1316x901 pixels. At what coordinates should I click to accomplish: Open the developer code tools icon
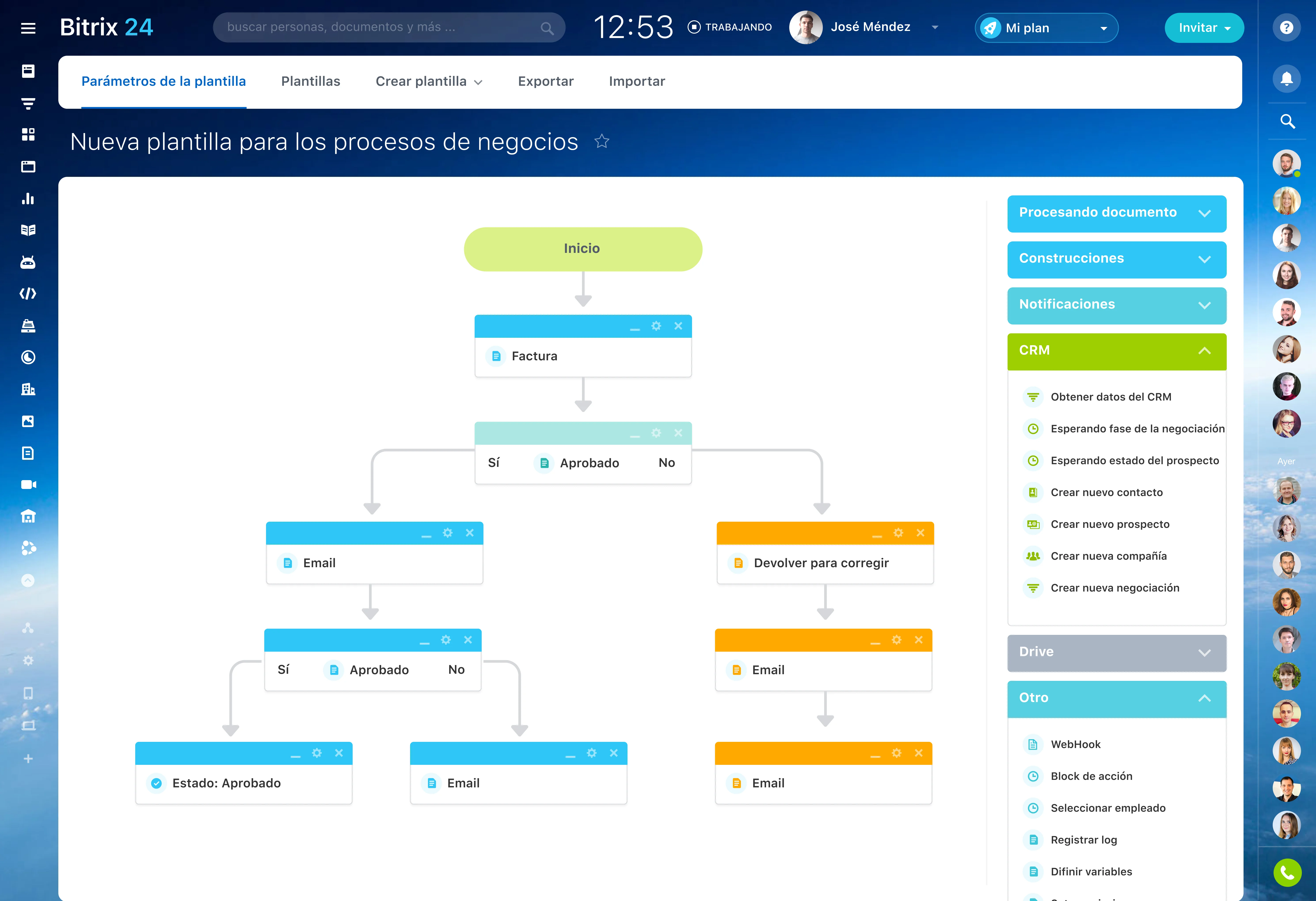pyautogui.click(x=28, y=294)
